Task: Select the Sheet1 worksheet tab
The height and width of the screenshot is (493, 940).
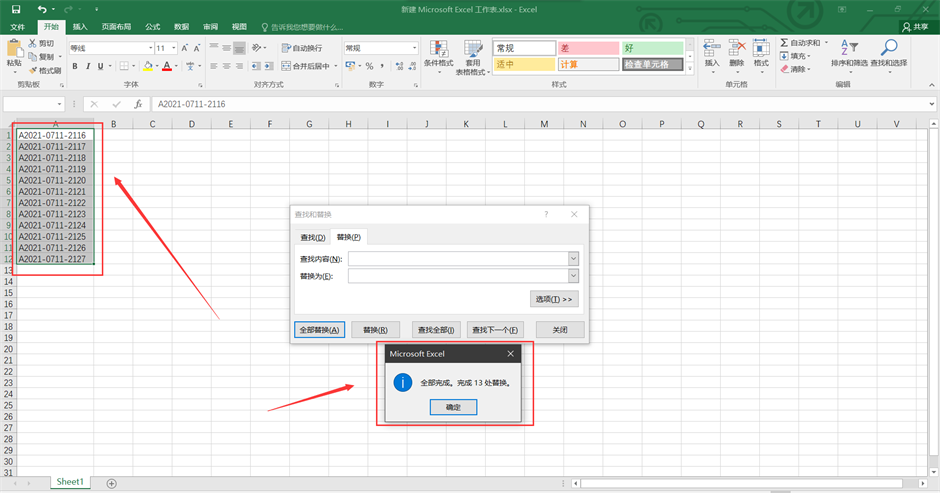Action: 70,482
